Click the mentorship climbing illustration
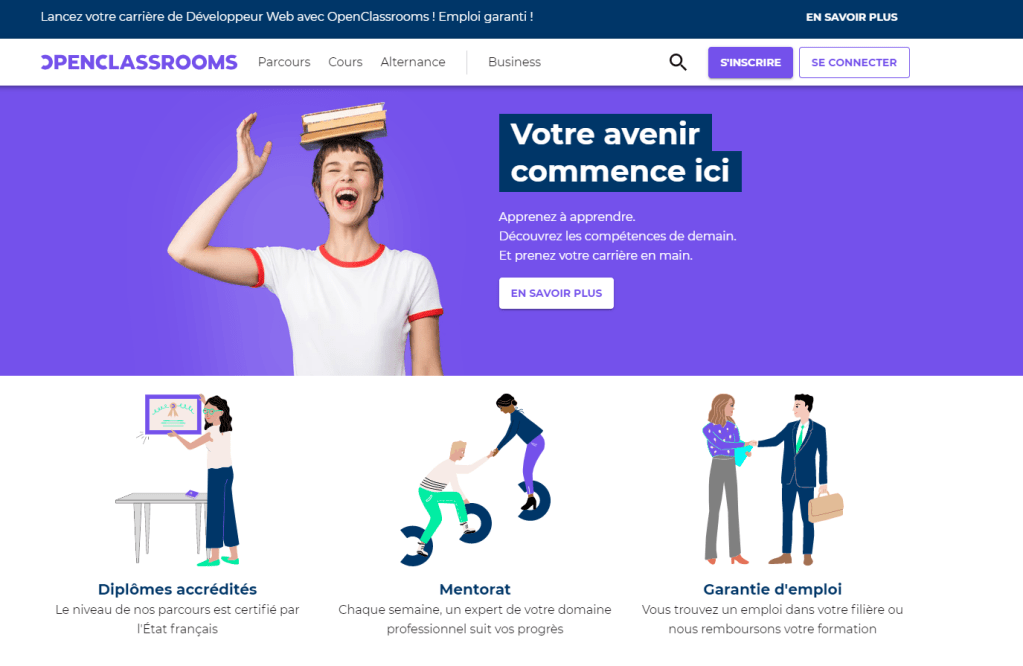 point(475,479)
